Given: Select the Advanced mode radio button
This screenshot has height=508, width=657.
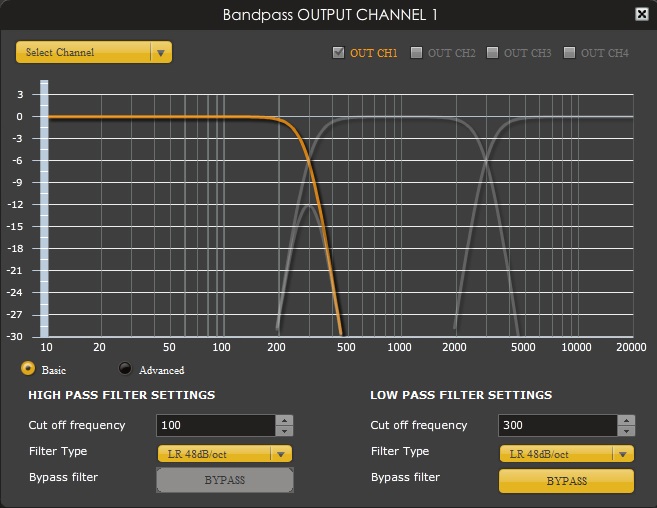Looking at the screenshot, I should (x=125, y=368).
